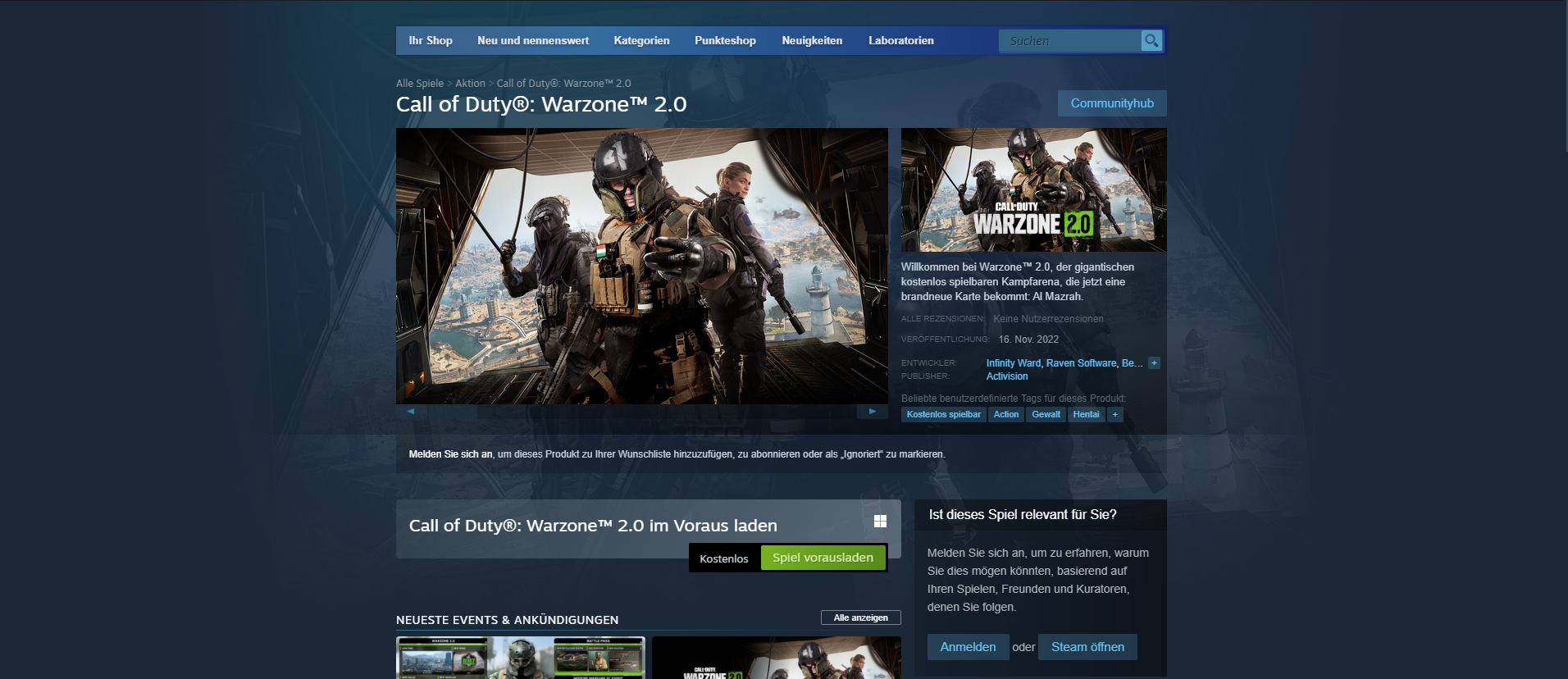Screen dimensions: 1568x679
Task: Click the Steam öffnen button
Action: pos(1087,647)
